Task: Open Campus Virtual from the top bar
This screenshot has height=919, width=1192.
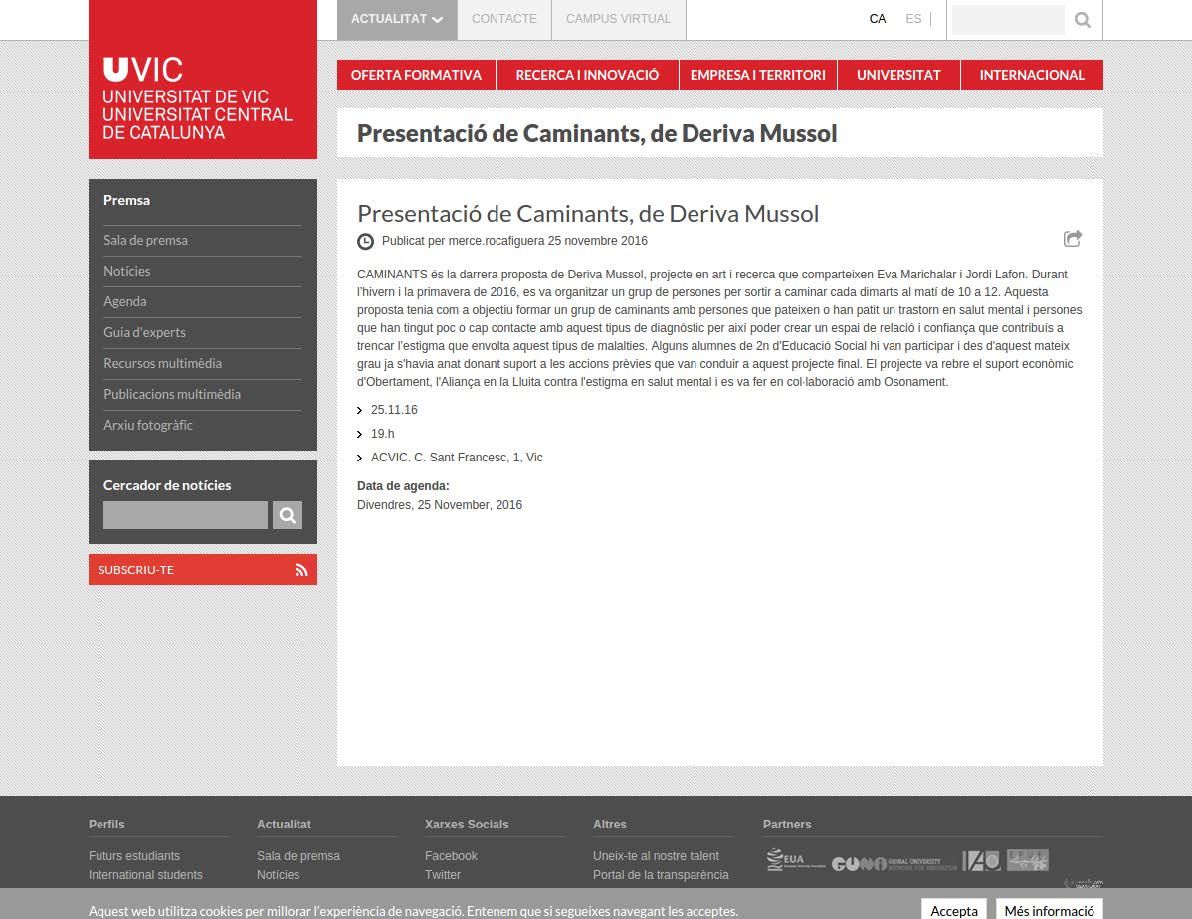Action: (x=618, y=19)
